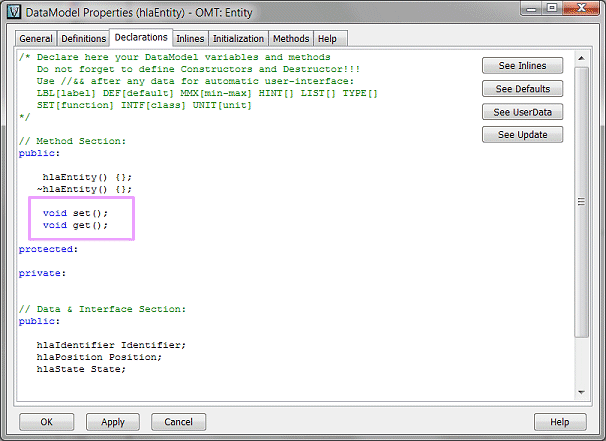
Task: Select the Declarations tab
Action: (x=141, y=38)
